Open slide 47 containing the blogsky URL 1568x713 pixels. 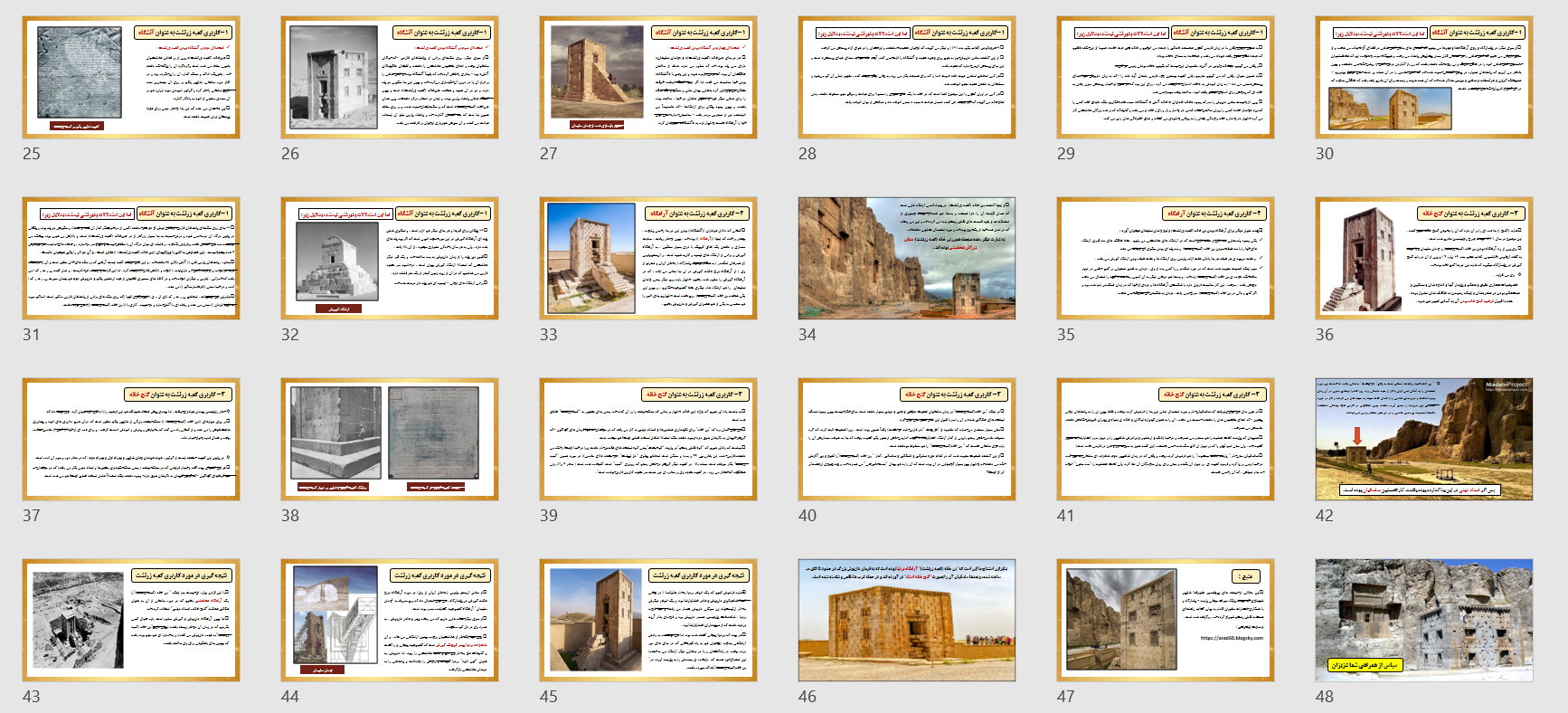pyautogui.click(x=1166, y=621)
